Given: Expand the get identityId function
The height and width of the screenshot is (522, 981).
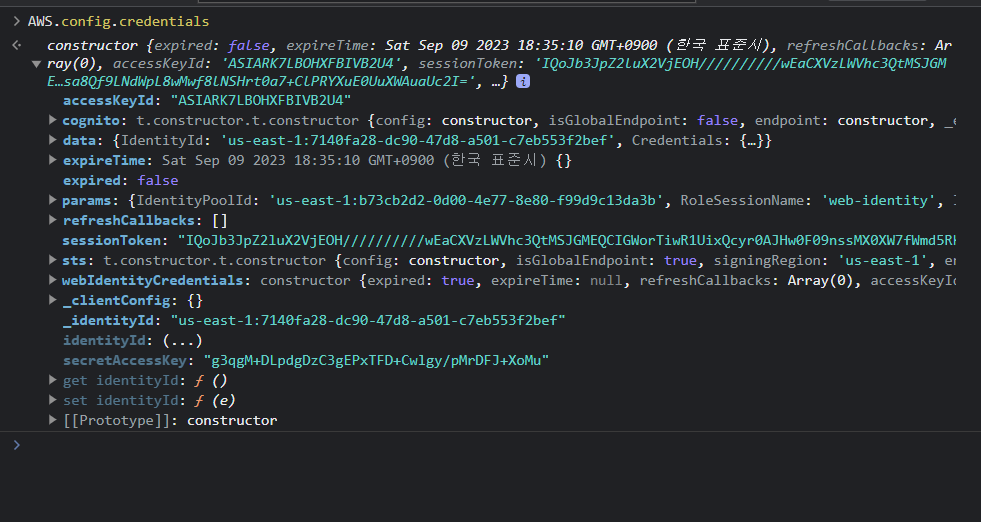Looking at the screenshot, I should tap(53, 380).
